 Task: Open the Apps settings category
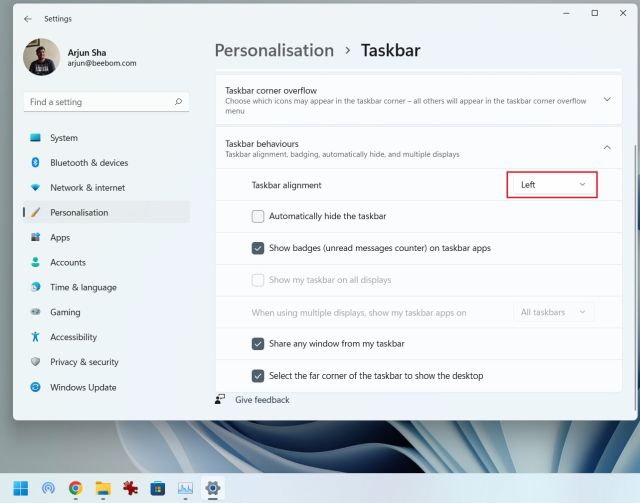pos(60,238)
